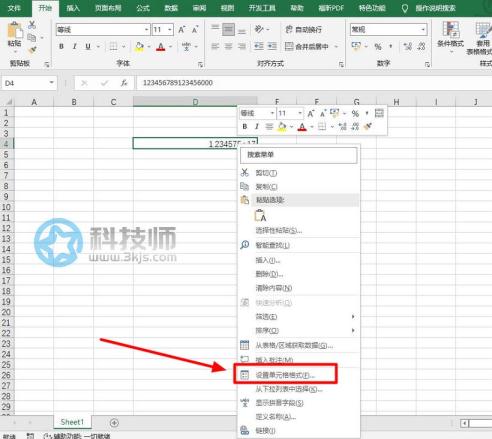Toggle Underline in the ribbon font group
The image size is (492, 439).
click(x=88, y=46)
